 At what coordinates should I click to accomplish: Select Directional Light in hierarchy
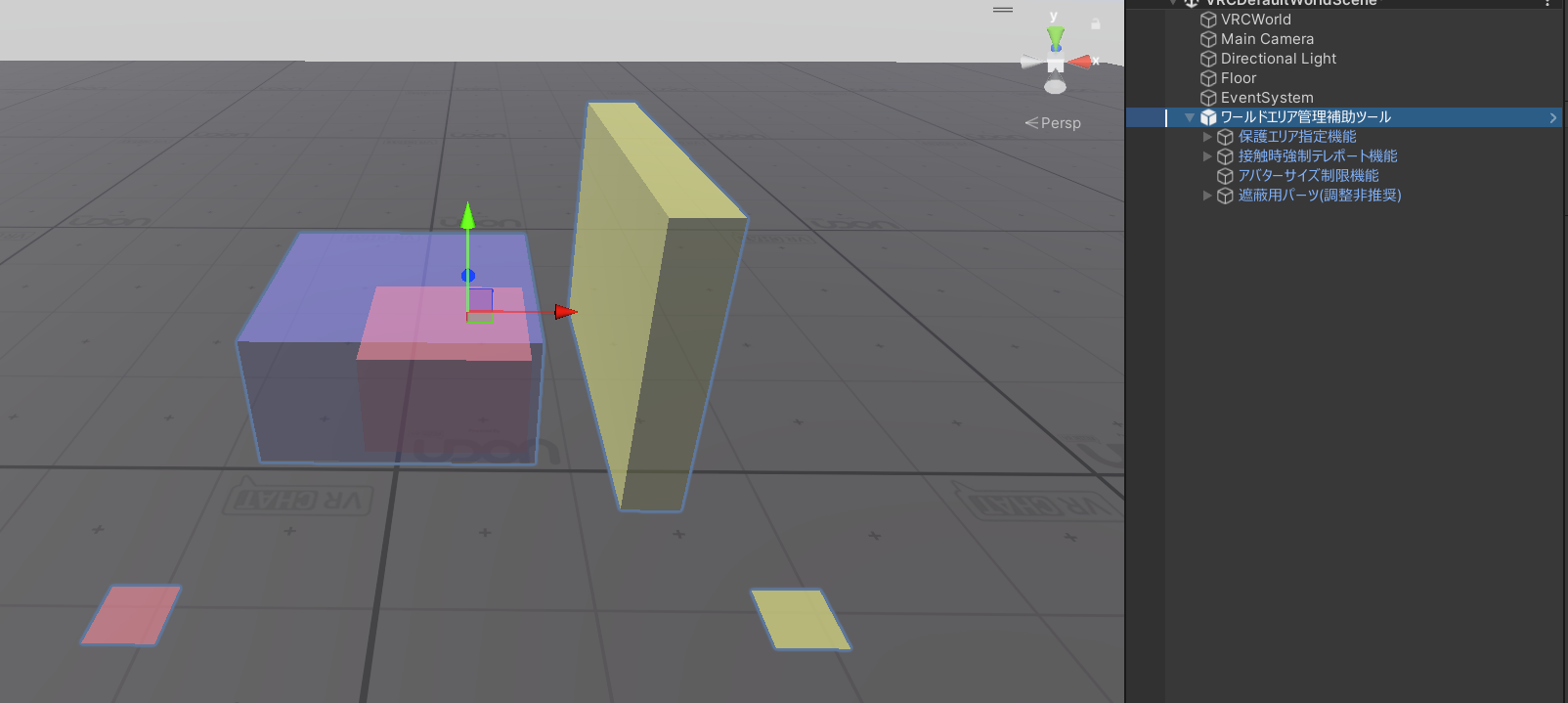click(x=1278, y=59)
